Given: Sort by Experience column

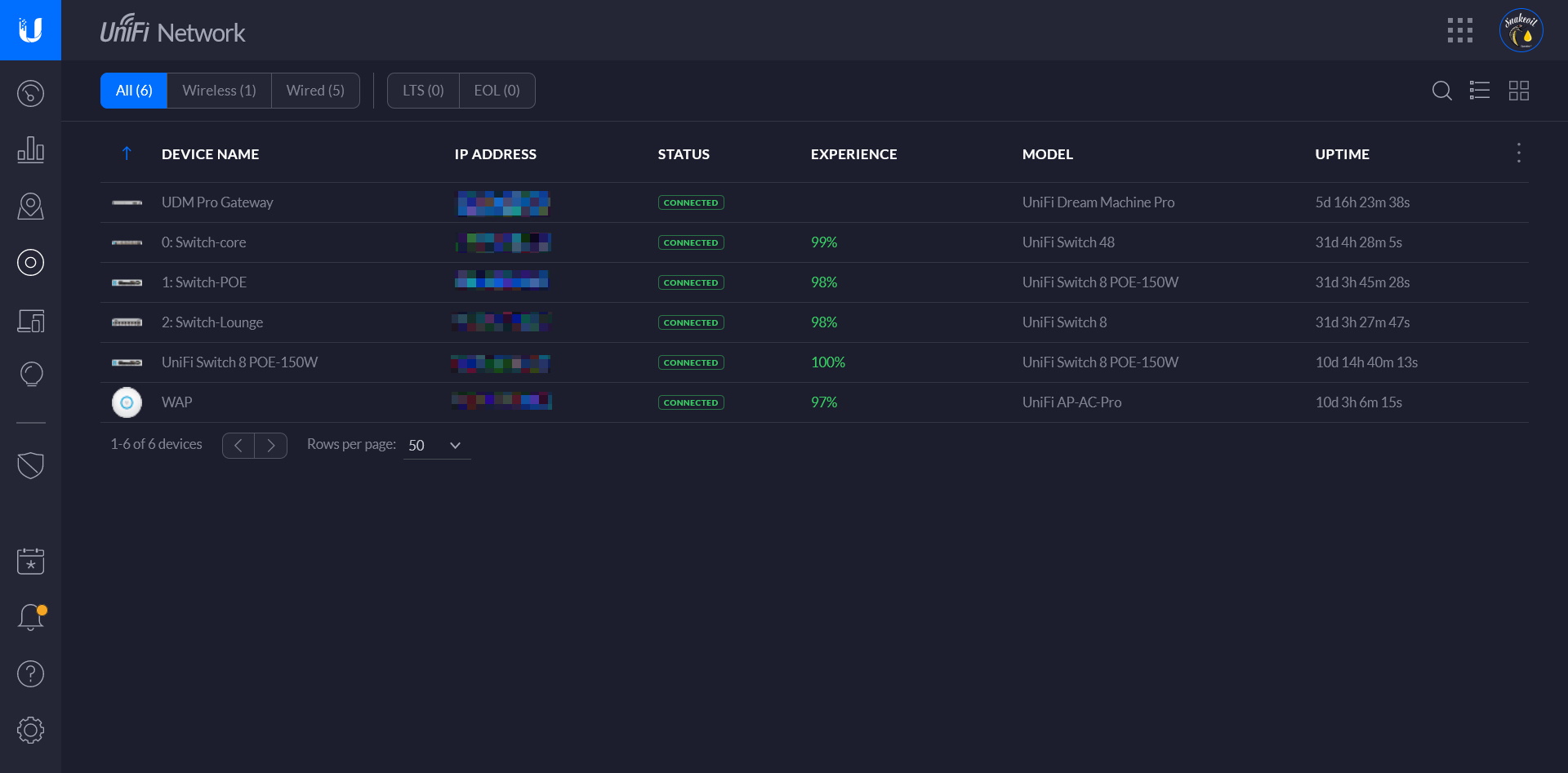Looking at the screenshot, I should [x=853, y=154].
